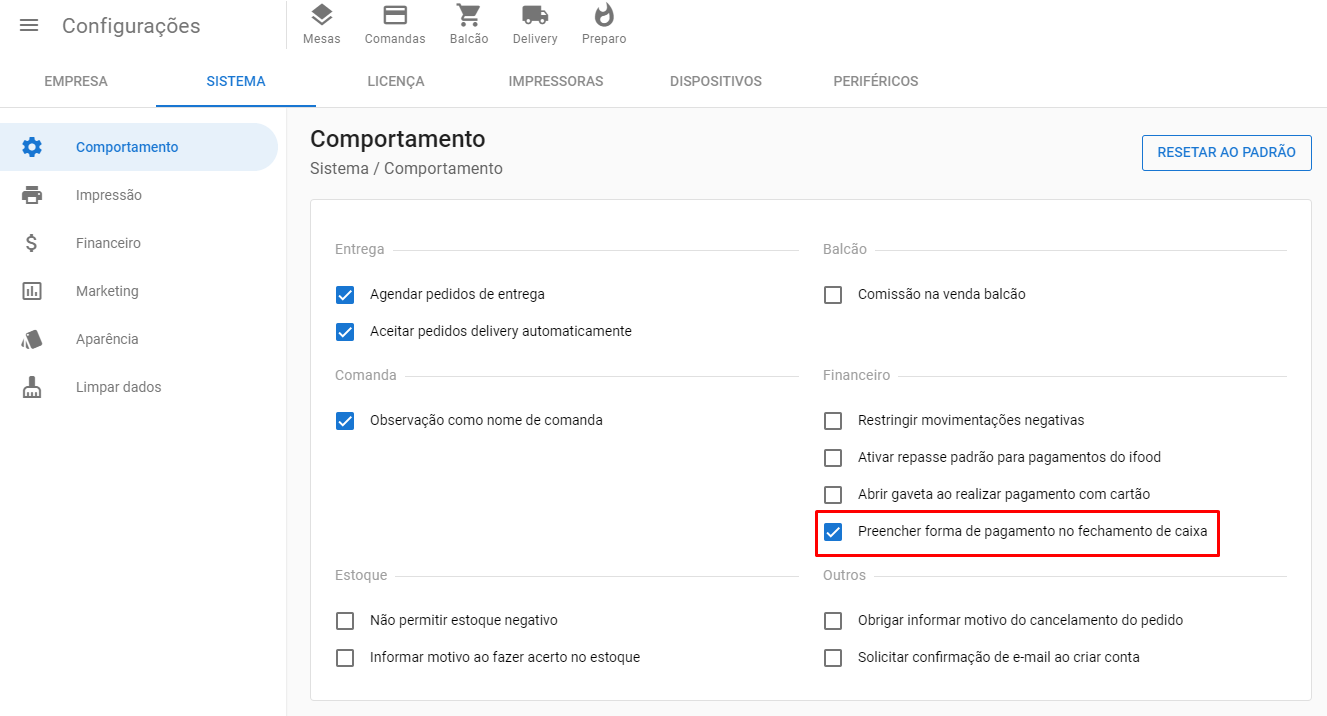Switch to the Impressoras tab
The image size is (1327, 716).
pos(555,82)
